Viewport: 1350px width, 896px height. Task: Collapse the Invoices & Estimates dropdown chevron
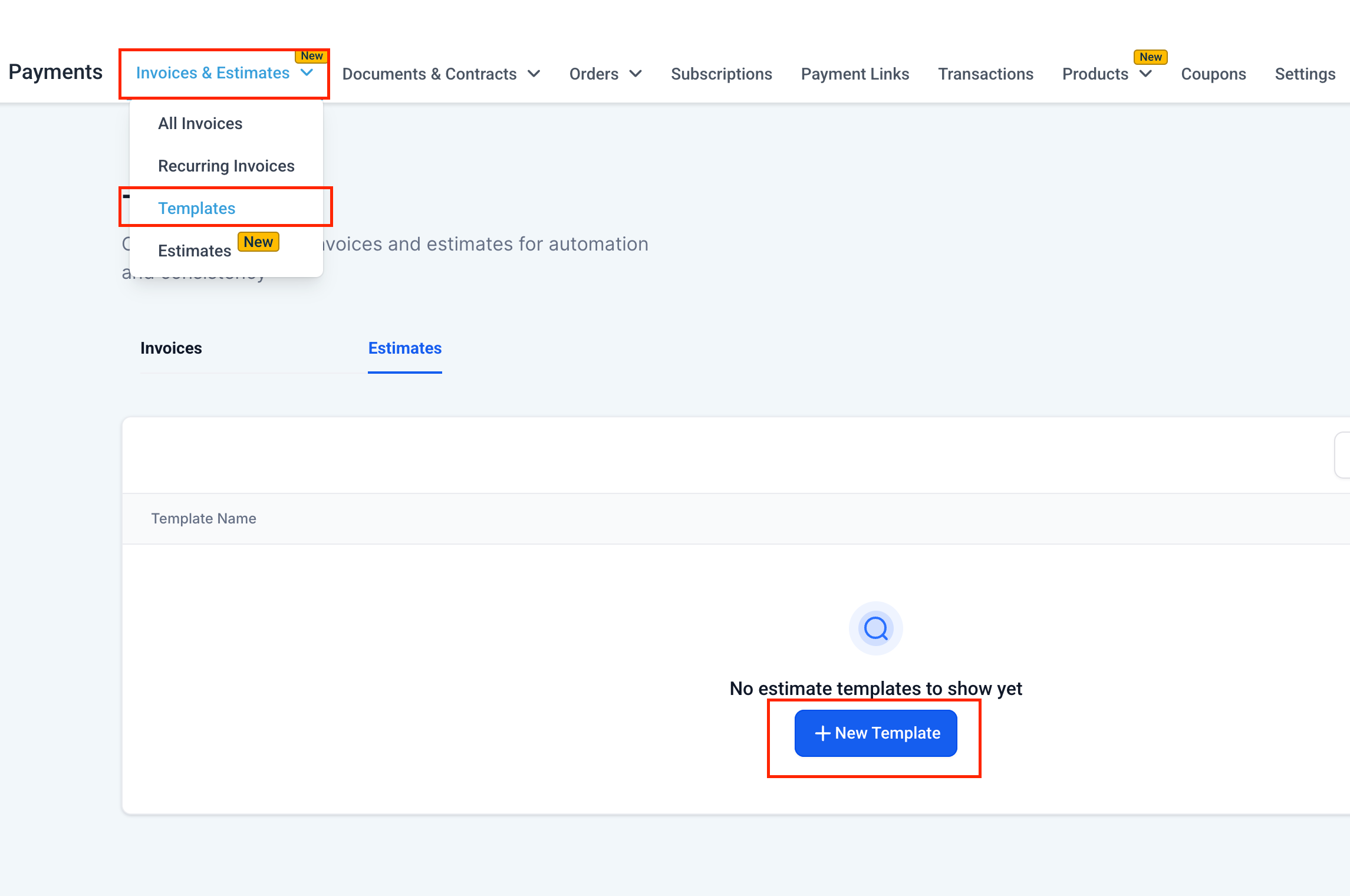(307, 73)
